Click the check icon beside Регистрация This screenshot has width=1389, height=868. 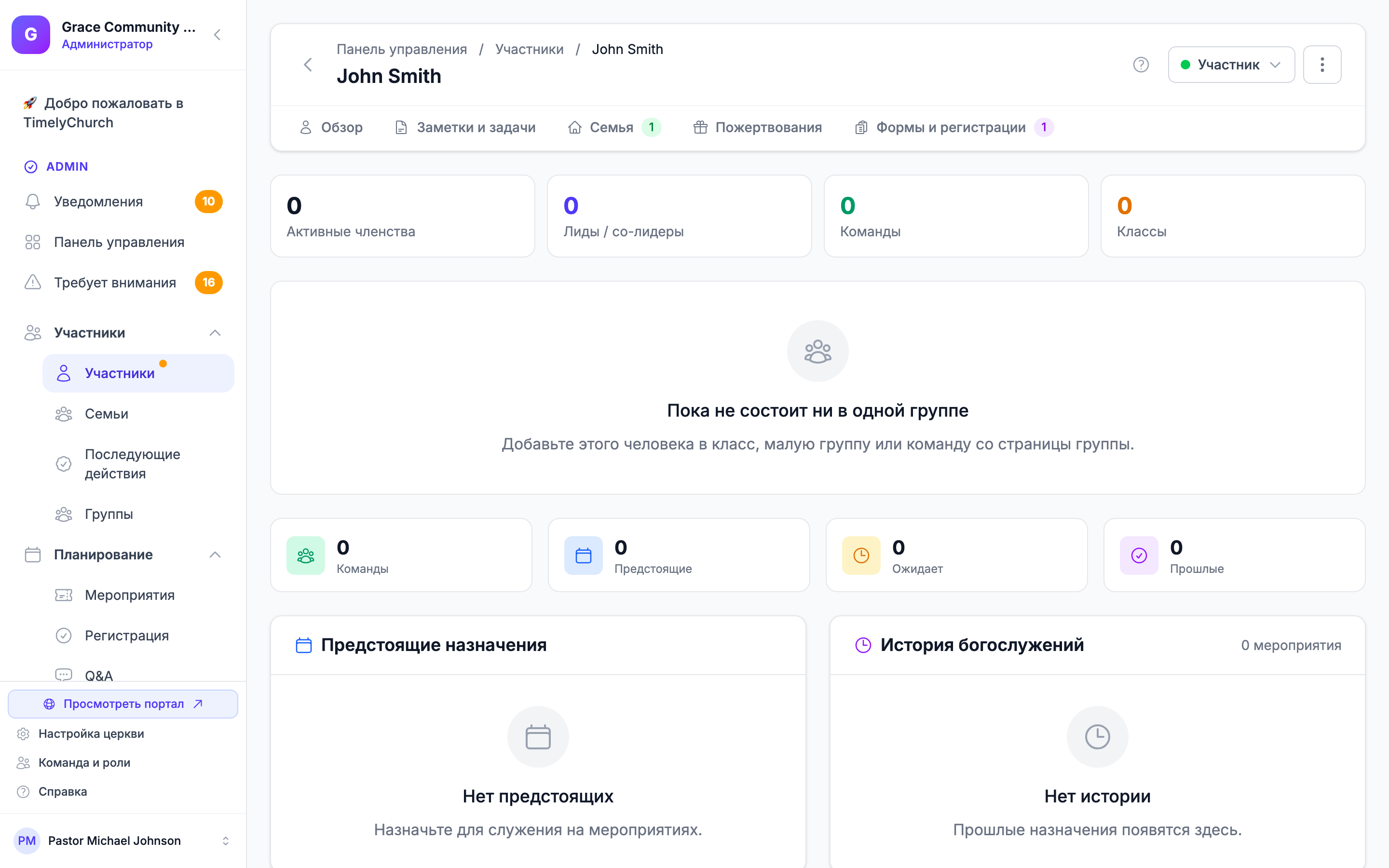point(64,636)
